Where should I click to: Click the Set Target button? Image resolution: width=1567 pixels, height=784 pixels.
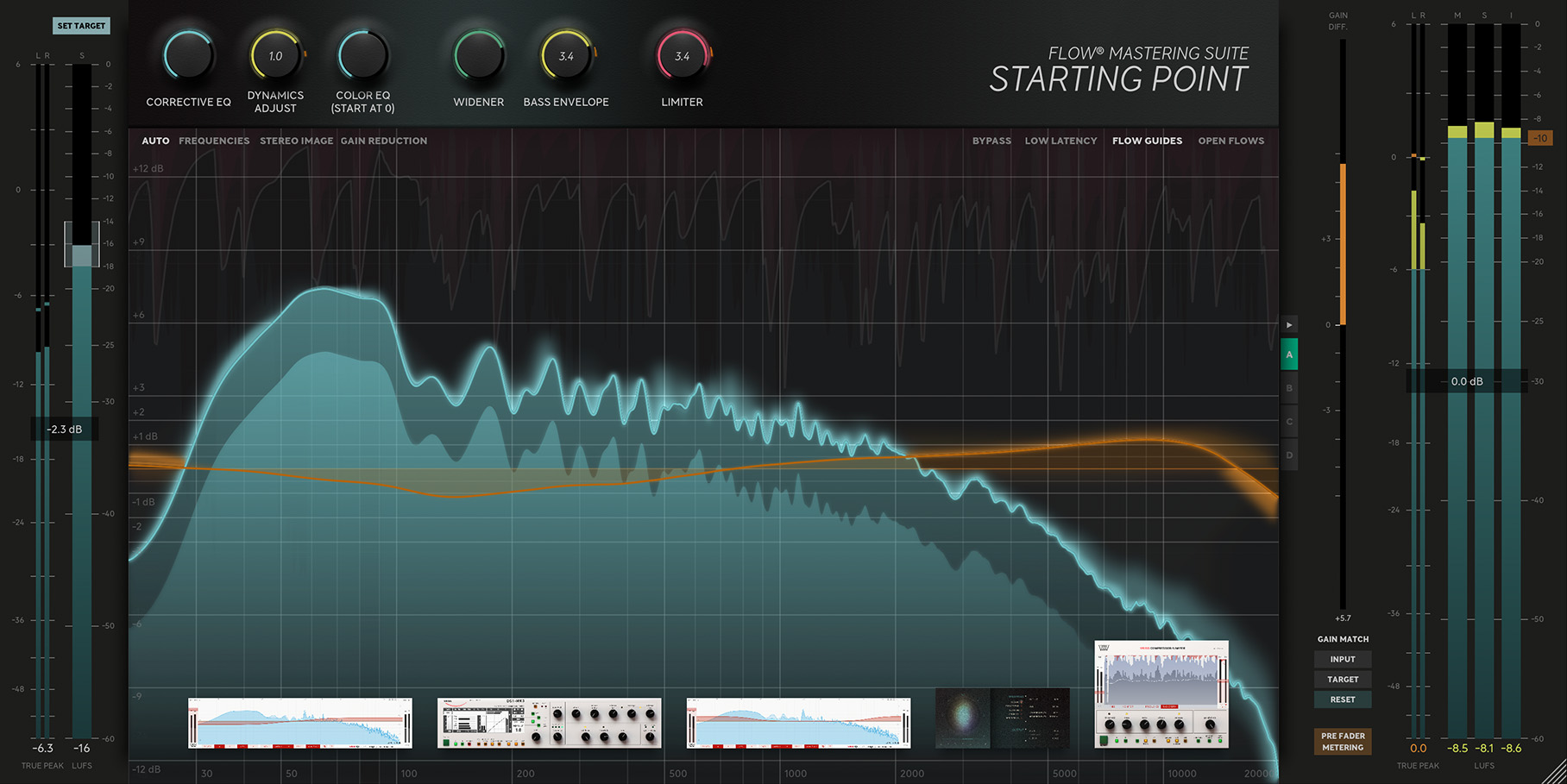(x=81, y=26)
